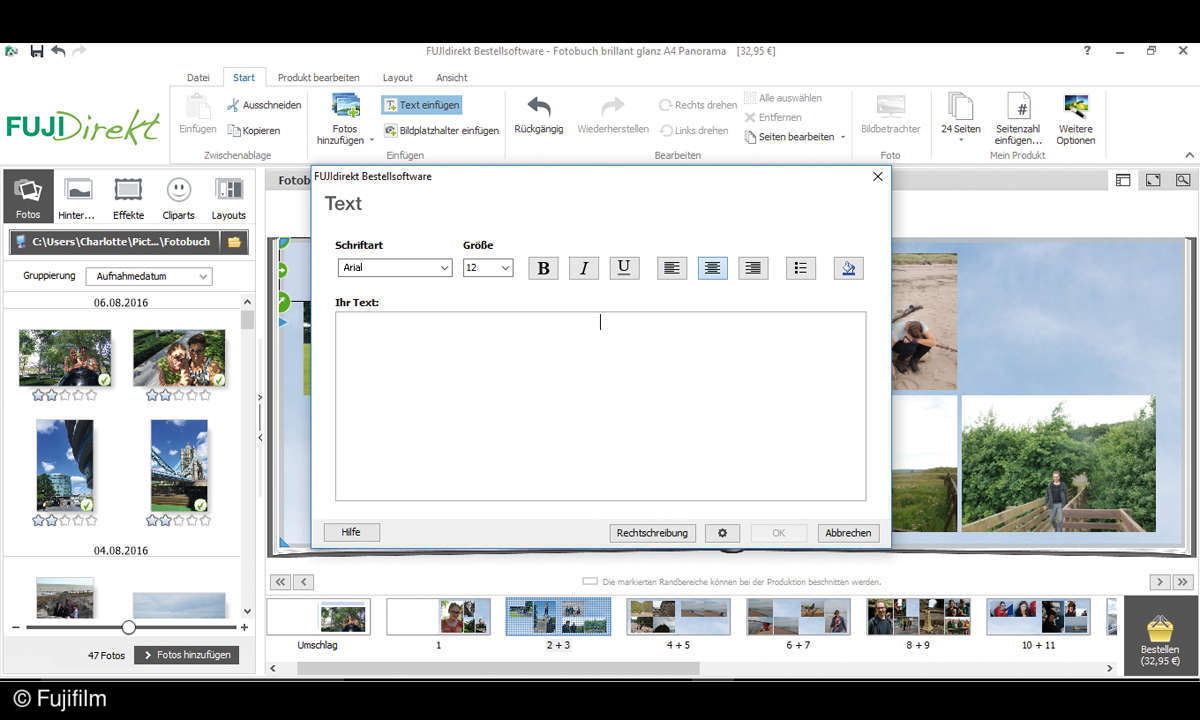Toggle Underline formatting
The image size is (1200, 720).
tap(624, 268)
